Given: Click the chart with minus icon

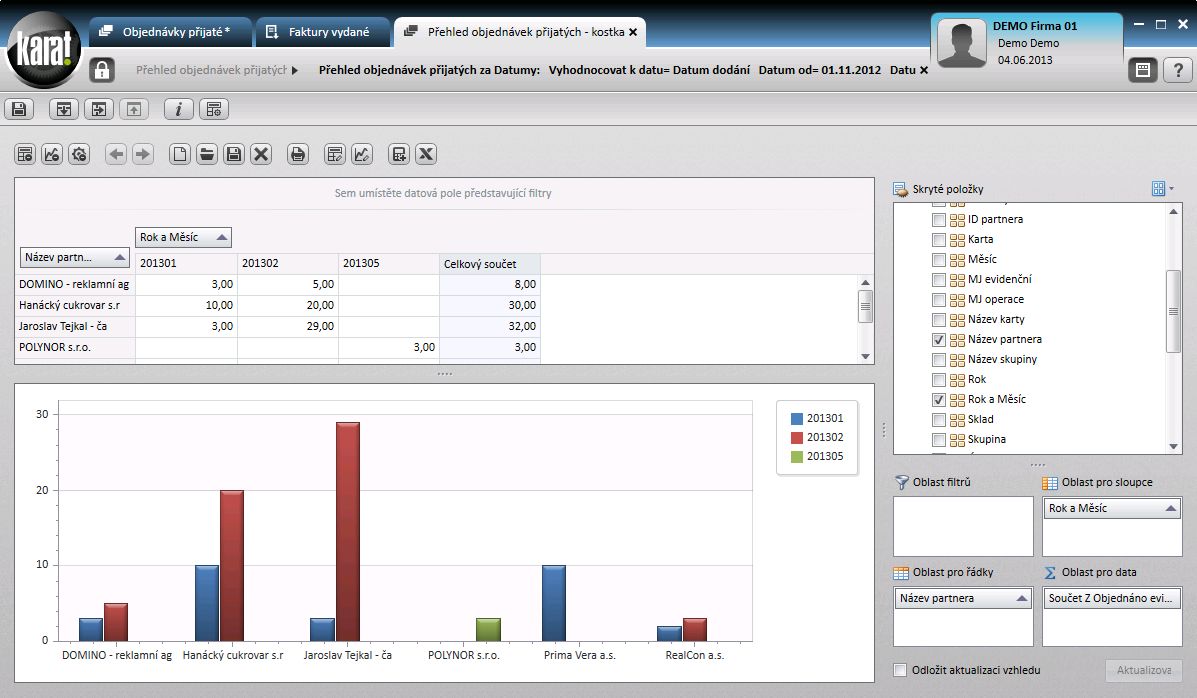Looking at the screenshot, I should [x=52, y=154].
